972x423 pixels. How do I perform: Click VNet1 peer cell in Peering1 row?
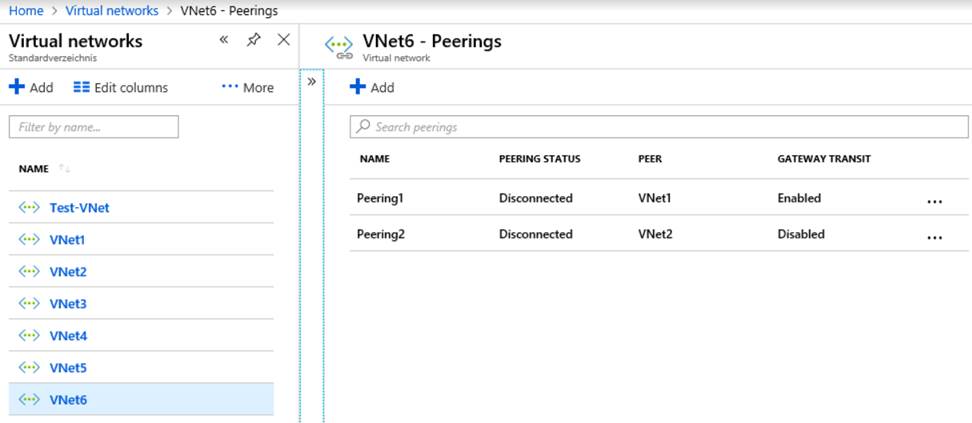coord(655,198)
